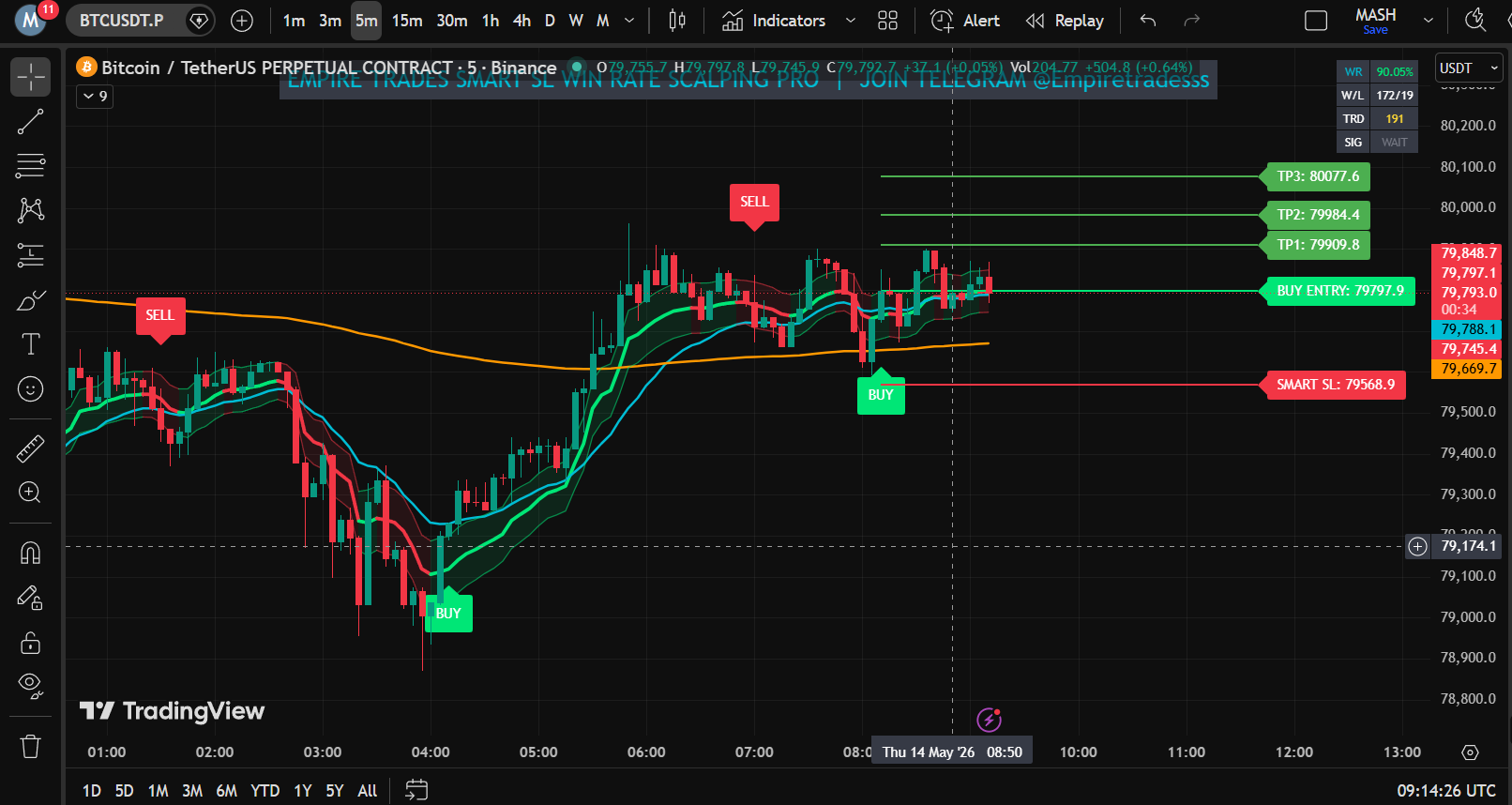Toggle hide all drawings eye icon

(30, 687)
